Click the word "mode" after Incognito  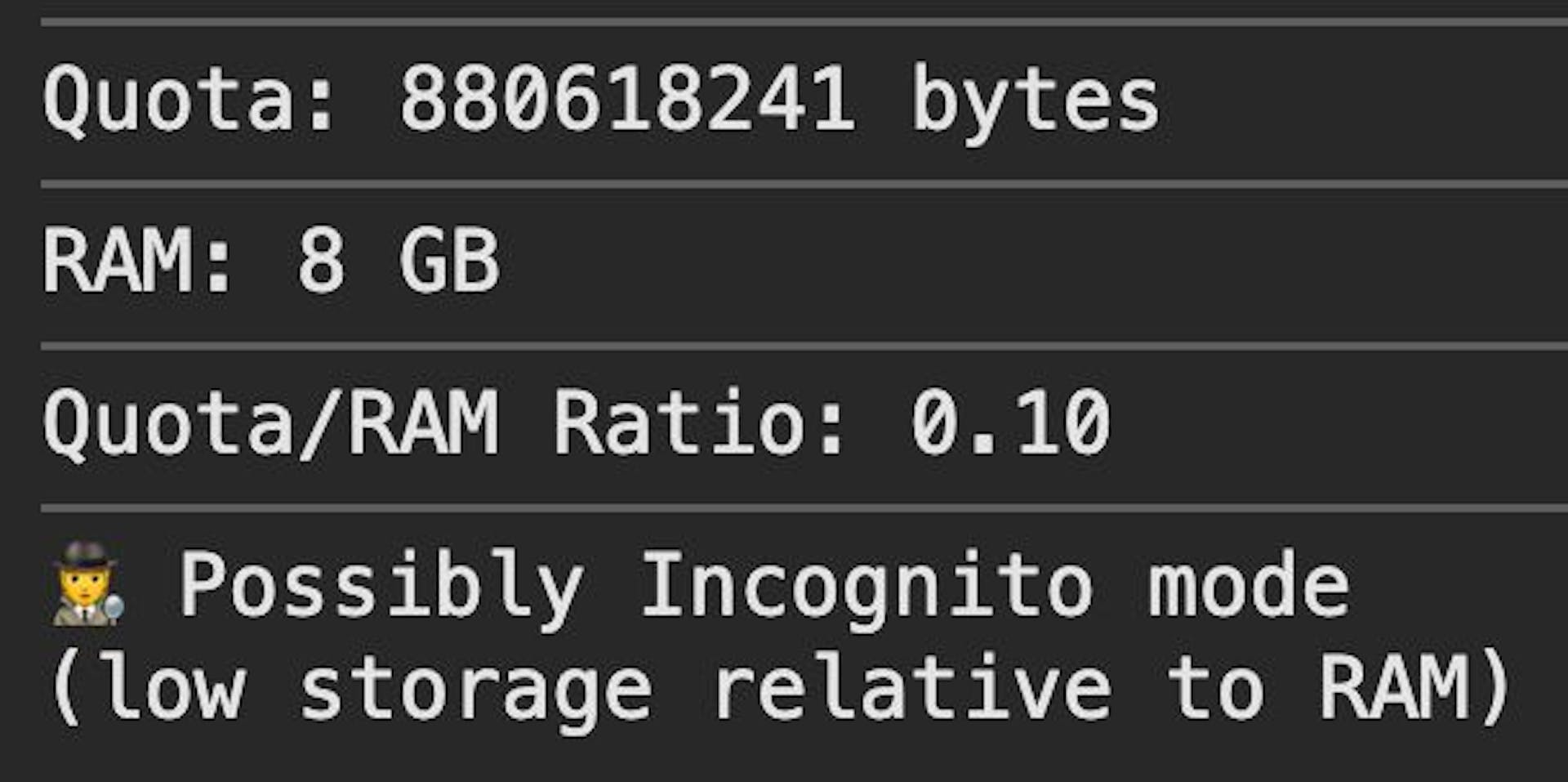pos(1249,585)
